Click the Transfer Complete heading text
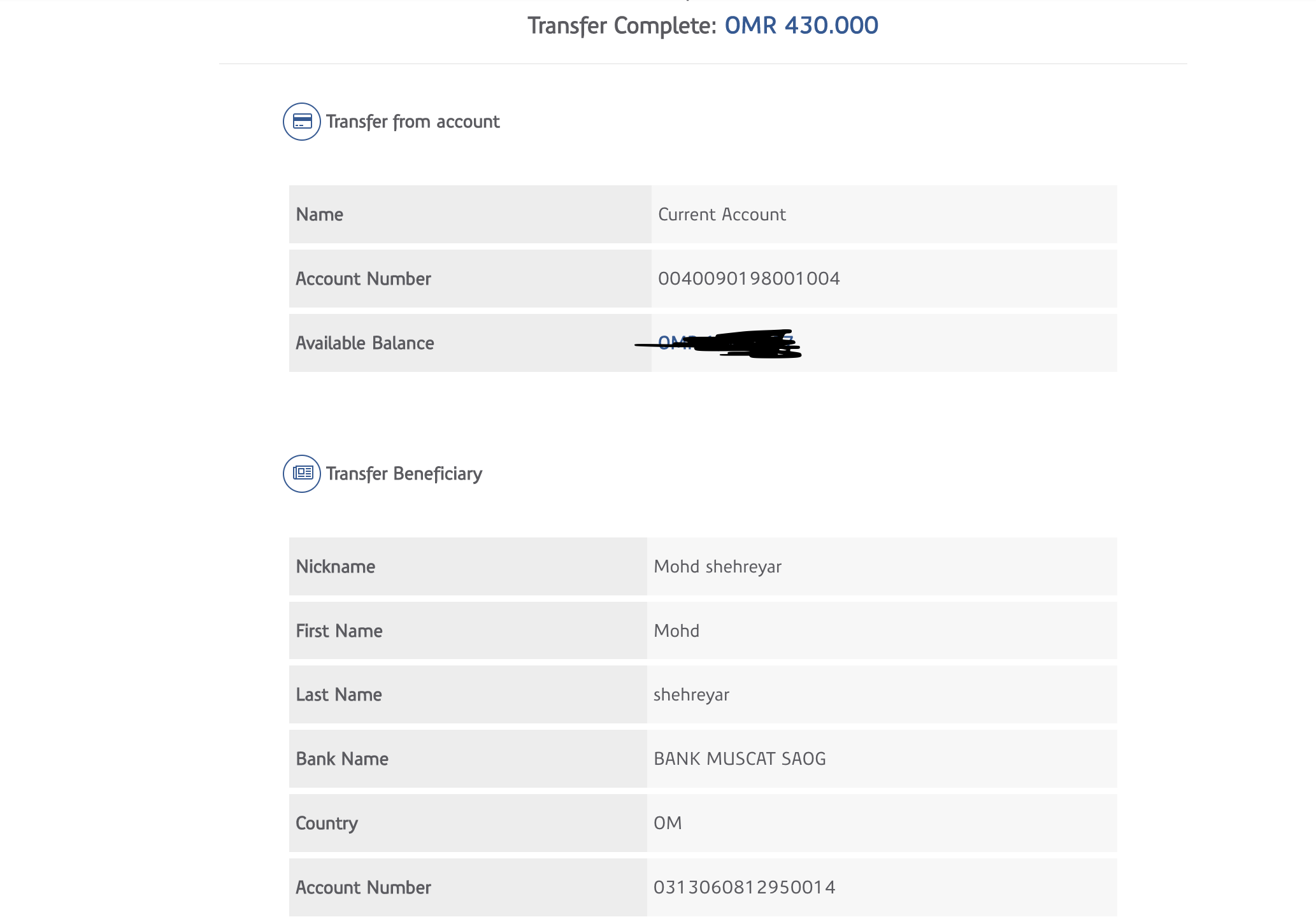The image size is (1316, 917). point(622,25)
